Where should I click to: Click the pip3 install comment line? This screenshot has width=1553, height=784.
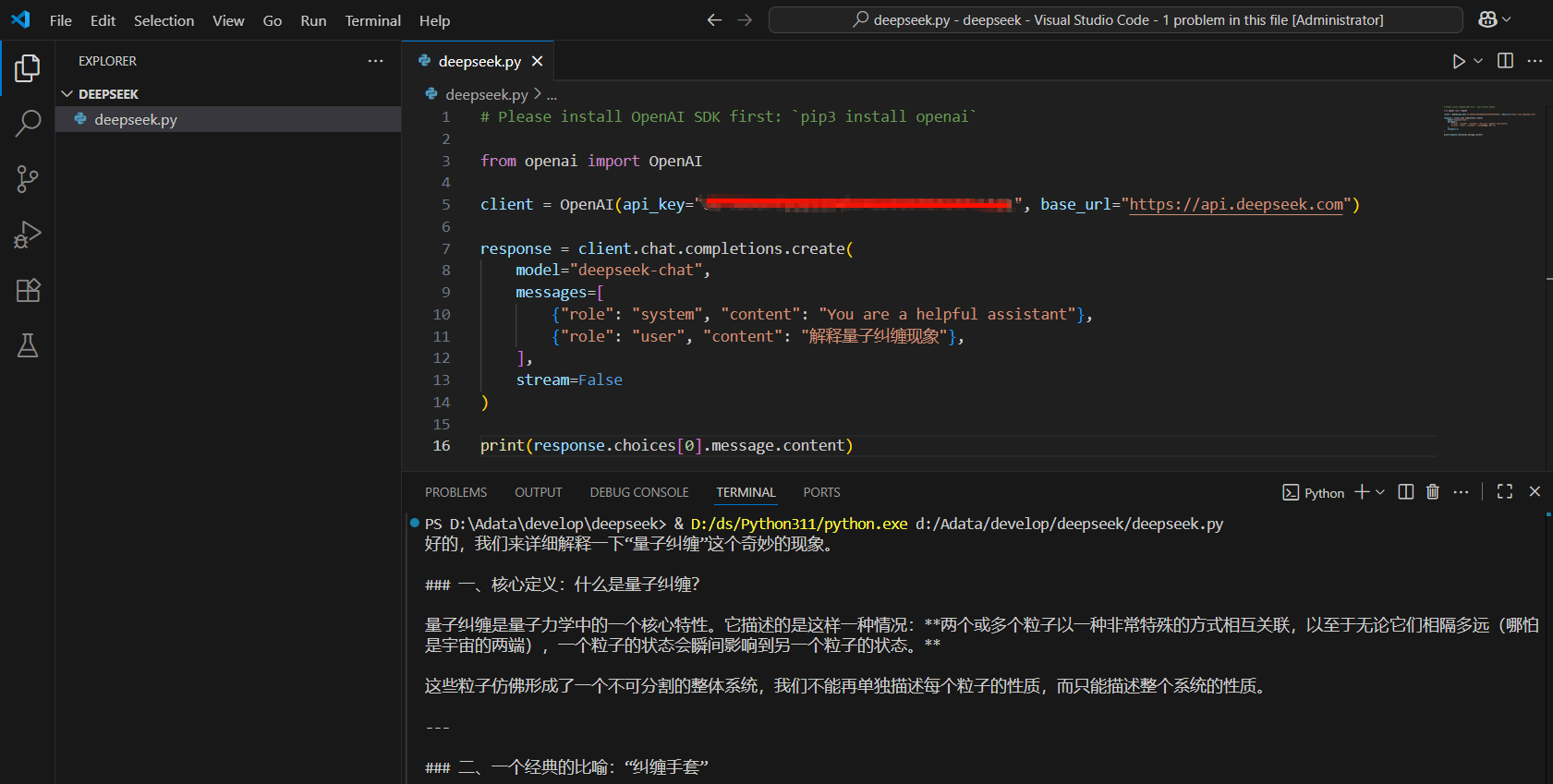(x=728, y=117)
